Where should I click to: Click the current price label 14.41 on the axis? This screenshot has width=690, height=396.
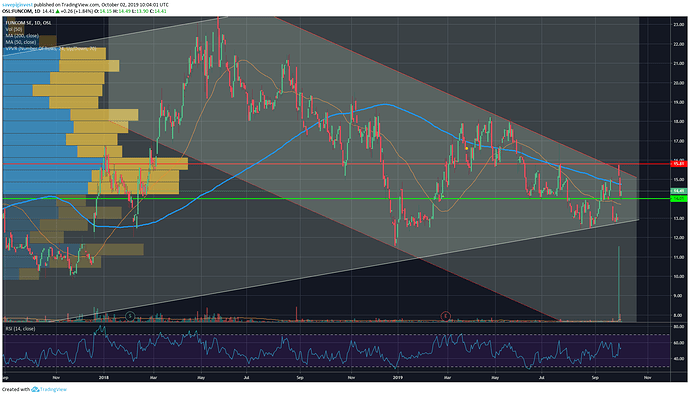pyautogui.click(x=678, y=191)
